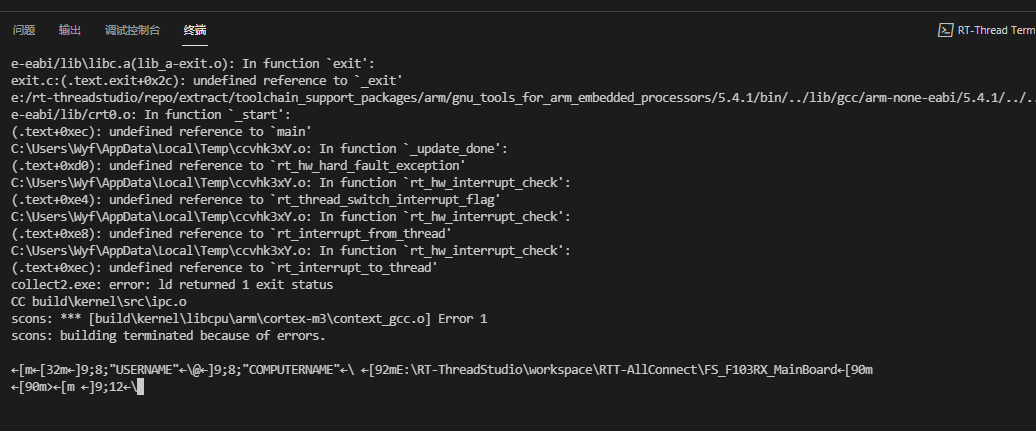Click the CC build\kernel\src\ipc.o line
Screen dimensions: 1036x431
point(99,301)
